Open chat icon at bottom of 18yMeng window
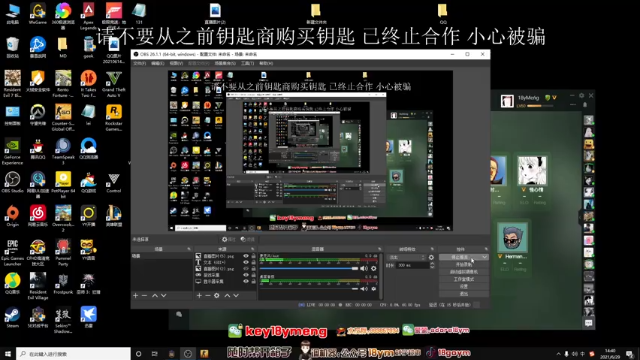Image resolution: width=640 pixels, height=360 pixels. (588, 323)
